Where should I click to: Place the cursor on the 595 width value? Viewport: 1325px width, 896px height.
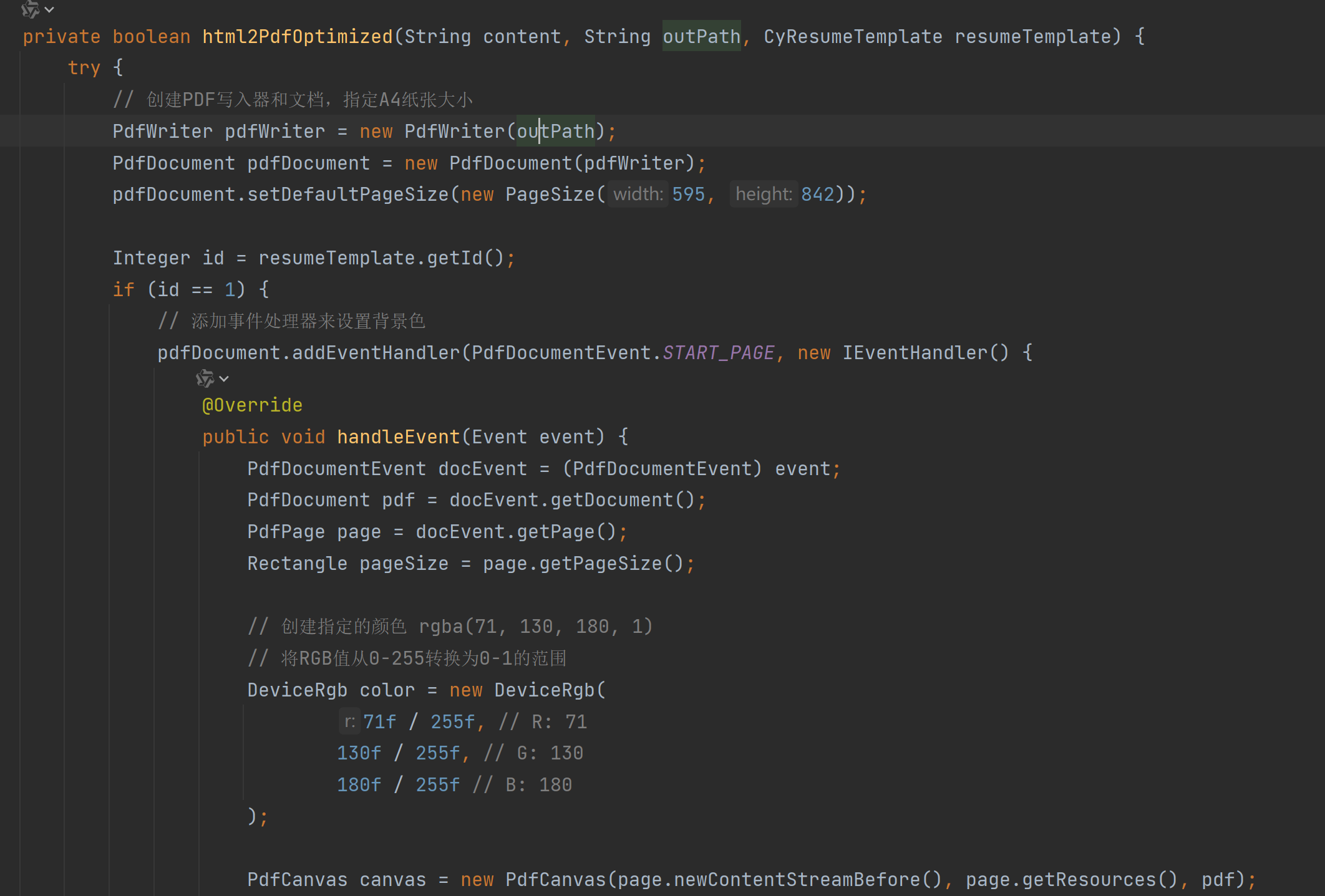coord(688,195)
